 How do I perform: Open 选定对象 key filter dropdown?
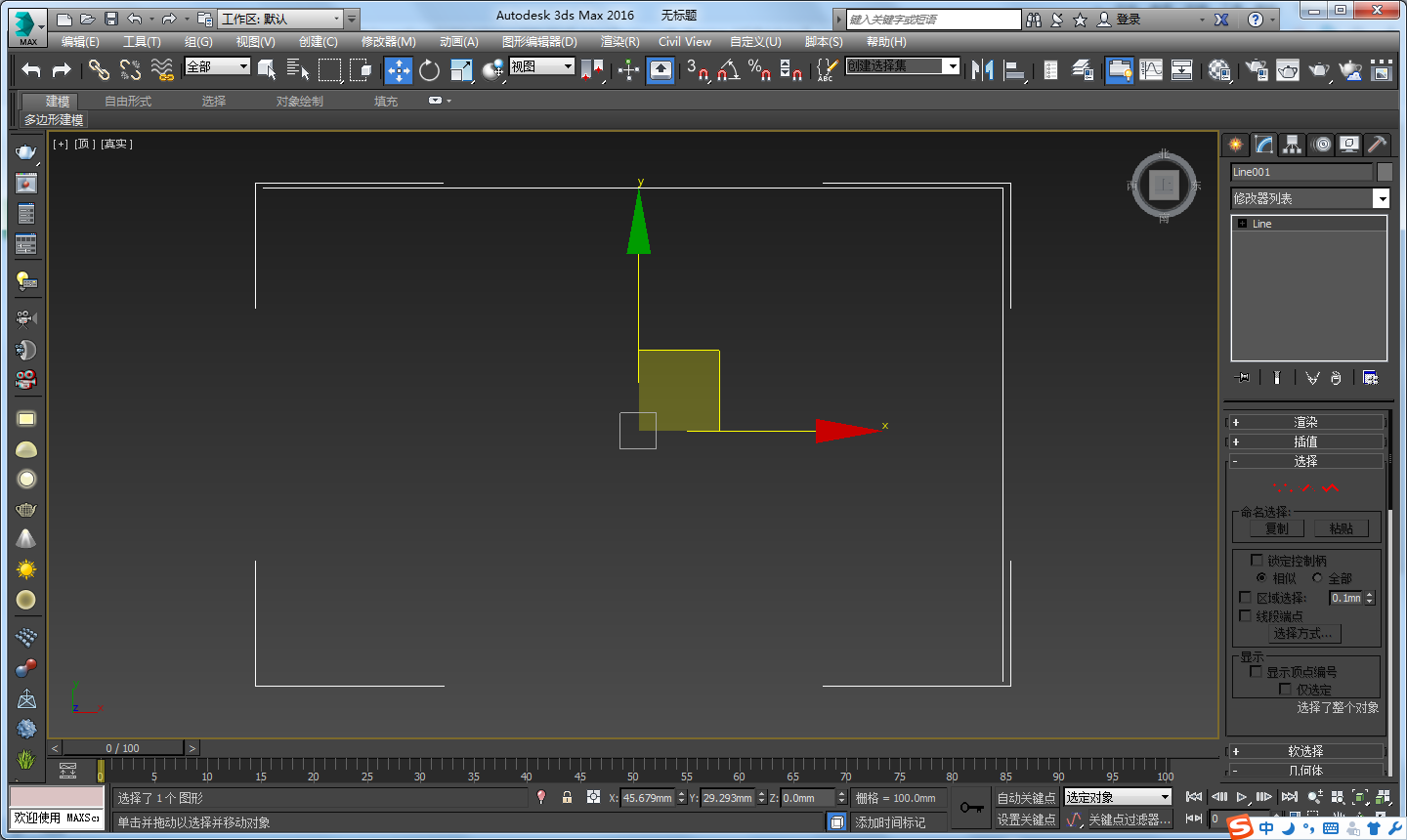[1118, 797]
